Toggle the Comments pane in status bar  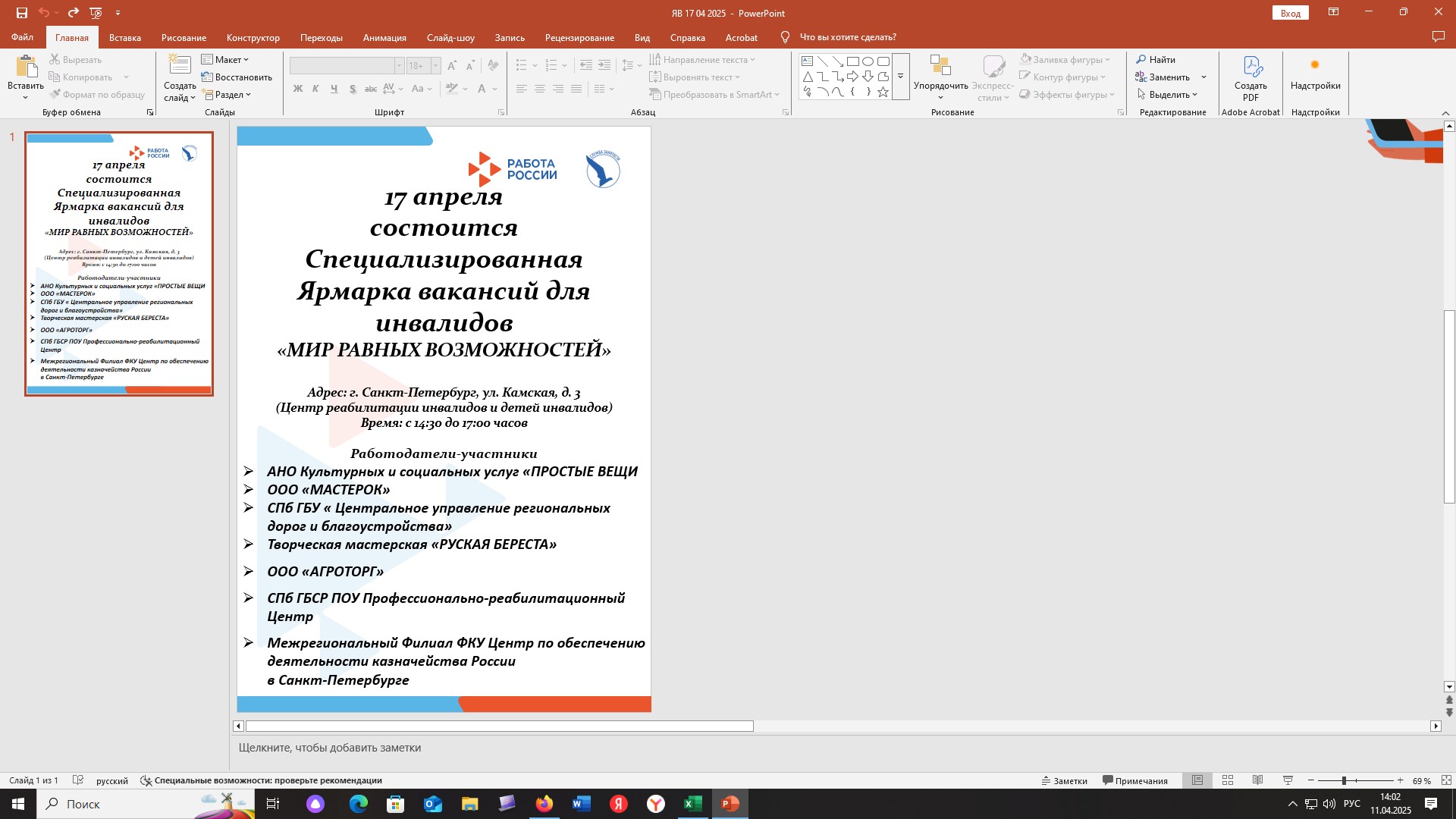(1135, 780)
